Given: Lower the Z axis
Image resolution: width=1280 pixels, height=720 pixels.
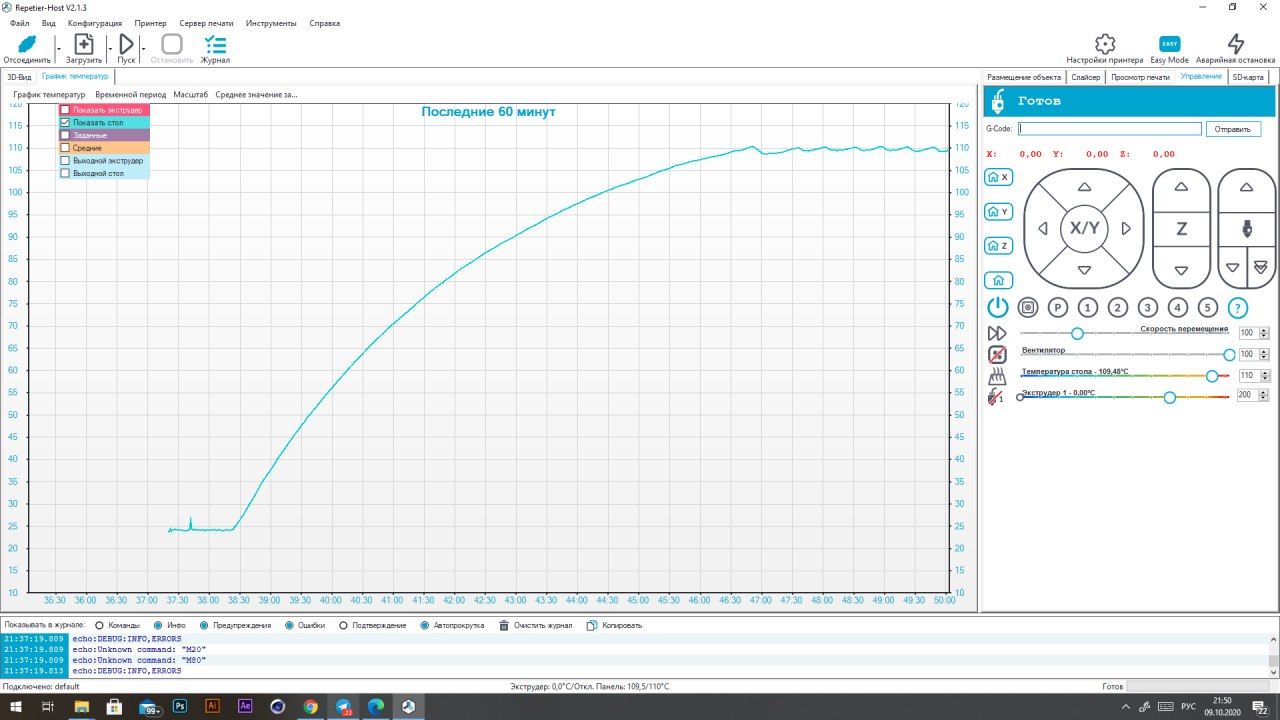Looking at the screenshot, I should (1181, 271).
